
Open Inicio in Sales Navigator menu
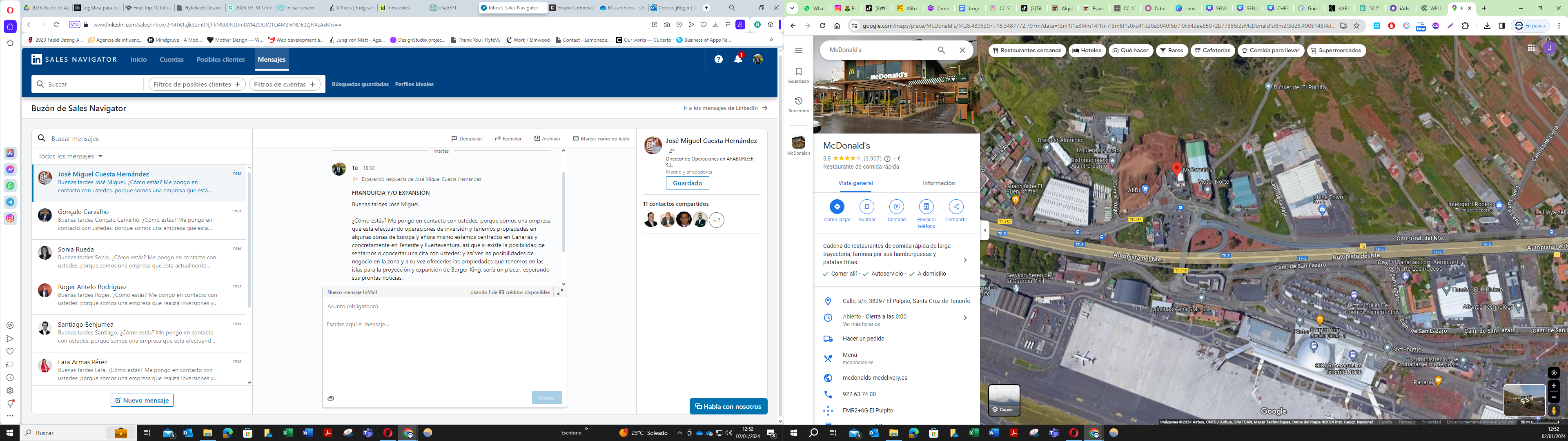point(139,60)
